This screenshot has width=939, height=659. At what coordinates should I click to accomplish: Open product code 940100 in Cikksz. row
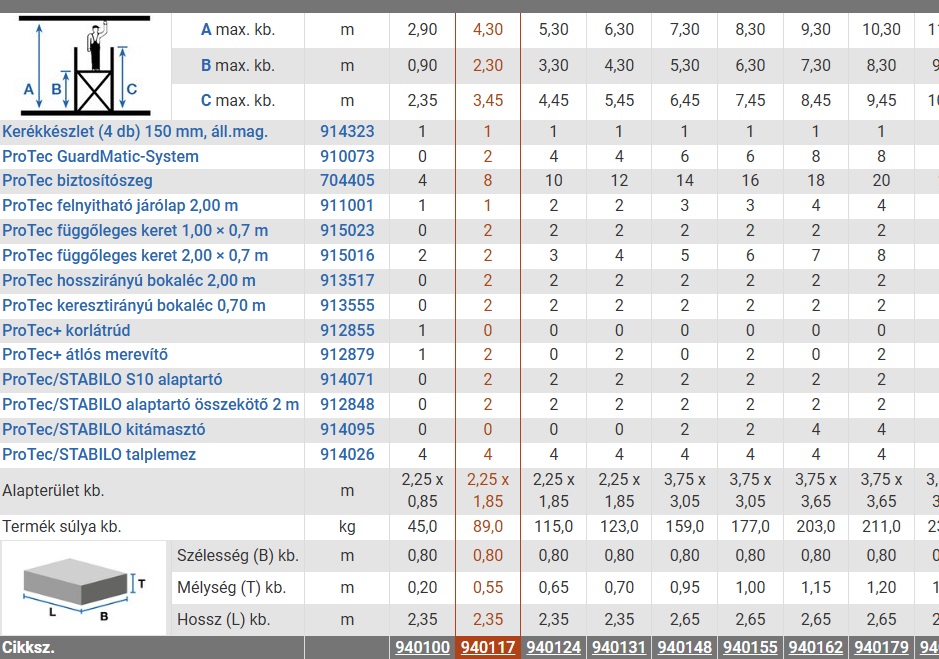(422, 648)
